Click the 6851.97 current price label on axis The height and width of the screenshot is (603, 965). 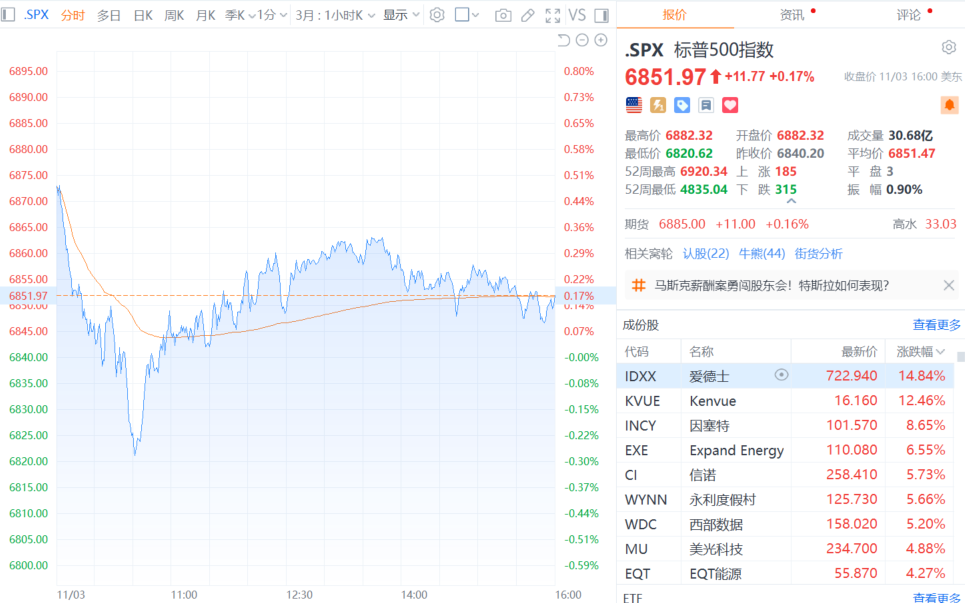tap(28, 296)
